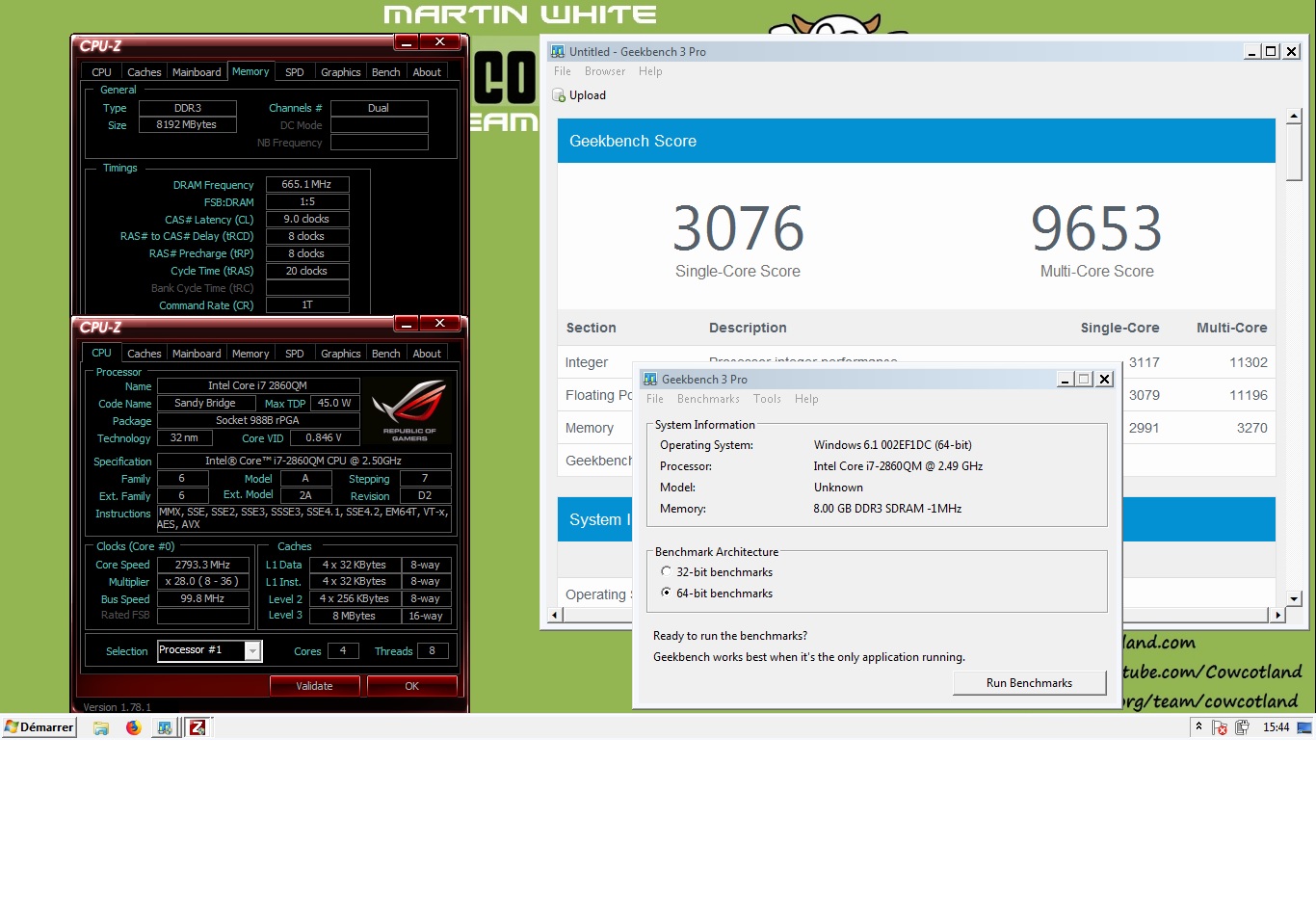Open Browser menu in Geekbench results window

coord(605,71)
